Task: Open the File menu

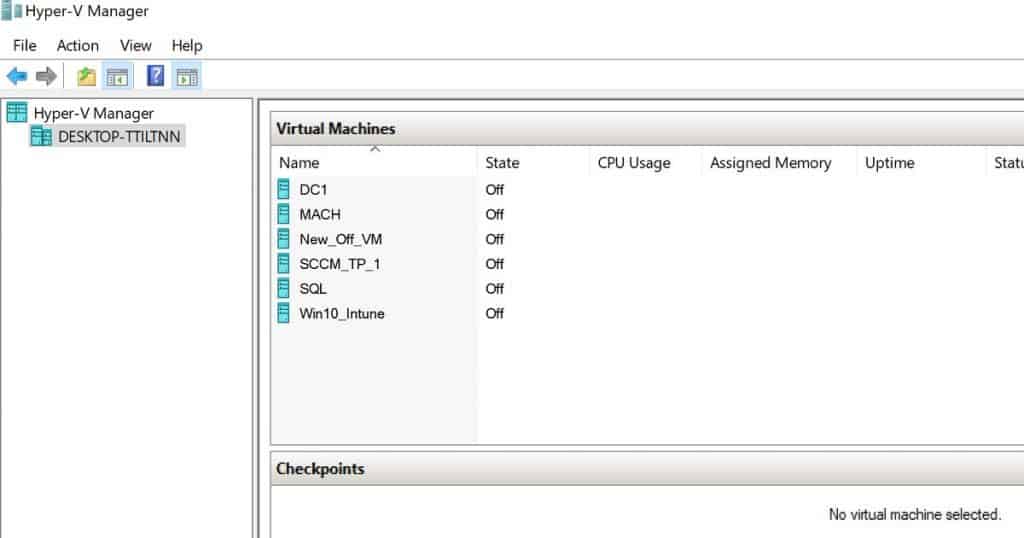Action: (24, 45)
